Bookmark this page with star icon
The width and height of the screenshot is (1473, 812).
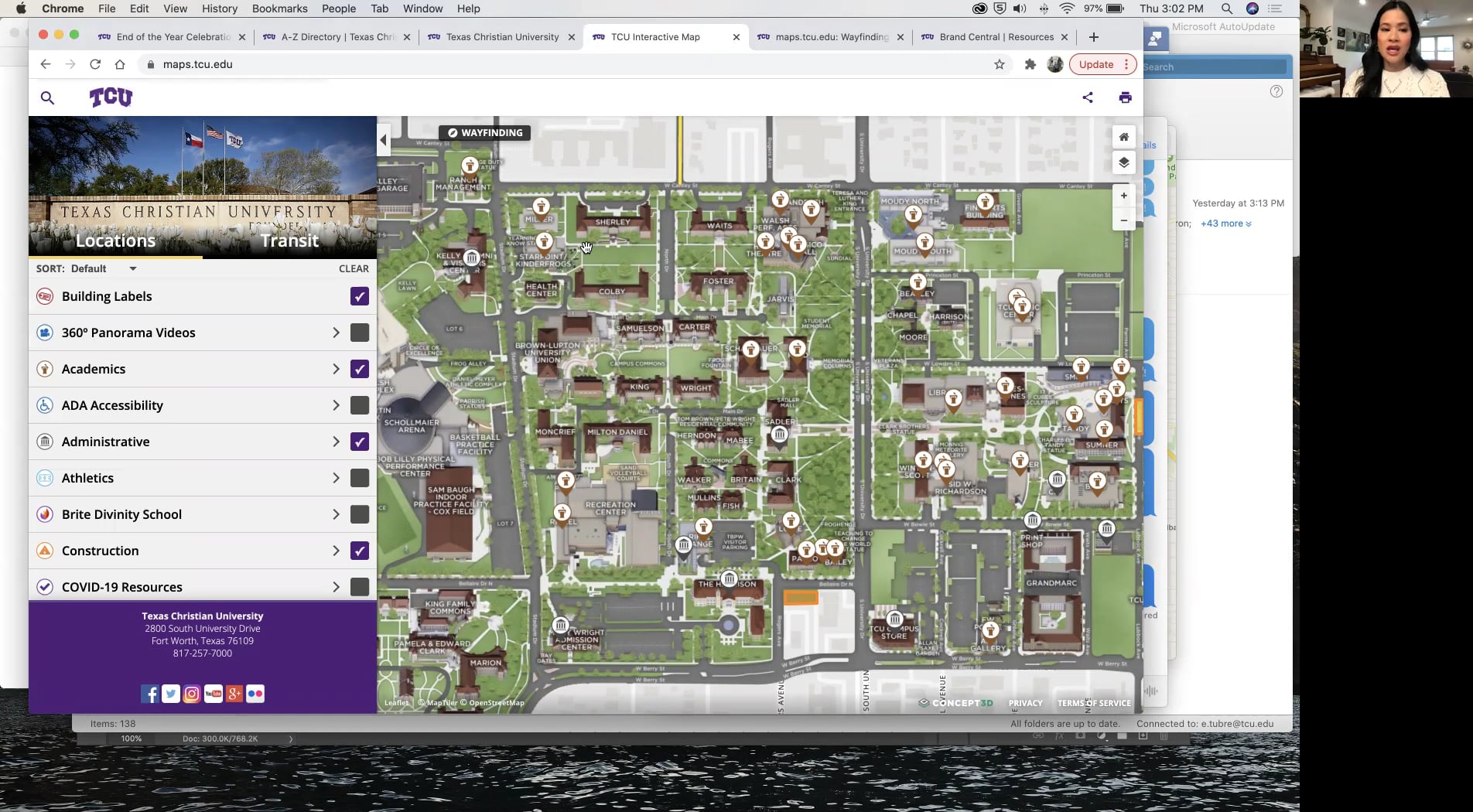pyautogui.click(x=1000, y=64)
